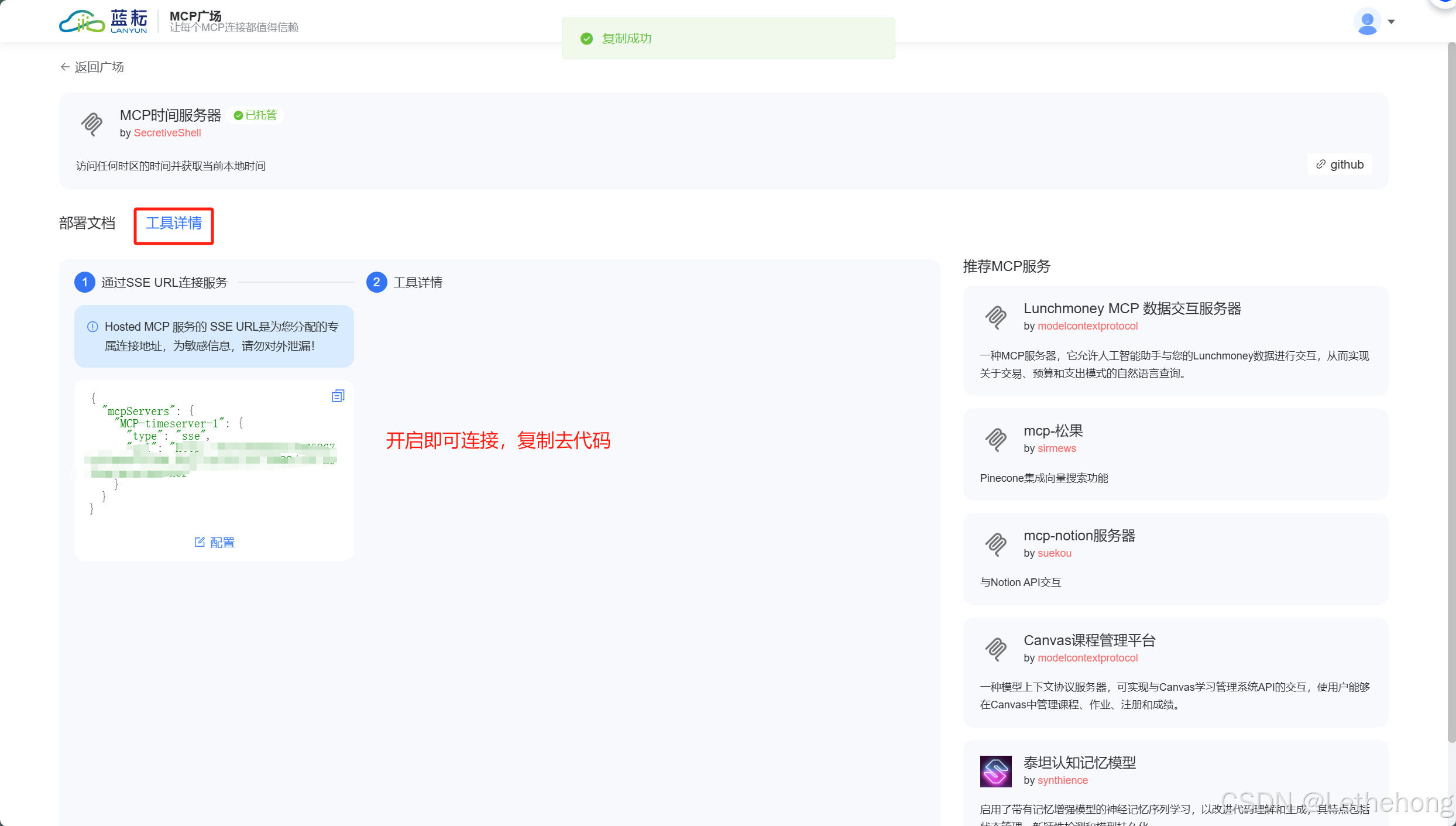Image resolution: width=1456 pixels, height=826 pixels.
Task: Click the 泰坦认知记忆模型 purple thumbnail
Action: 995,771
